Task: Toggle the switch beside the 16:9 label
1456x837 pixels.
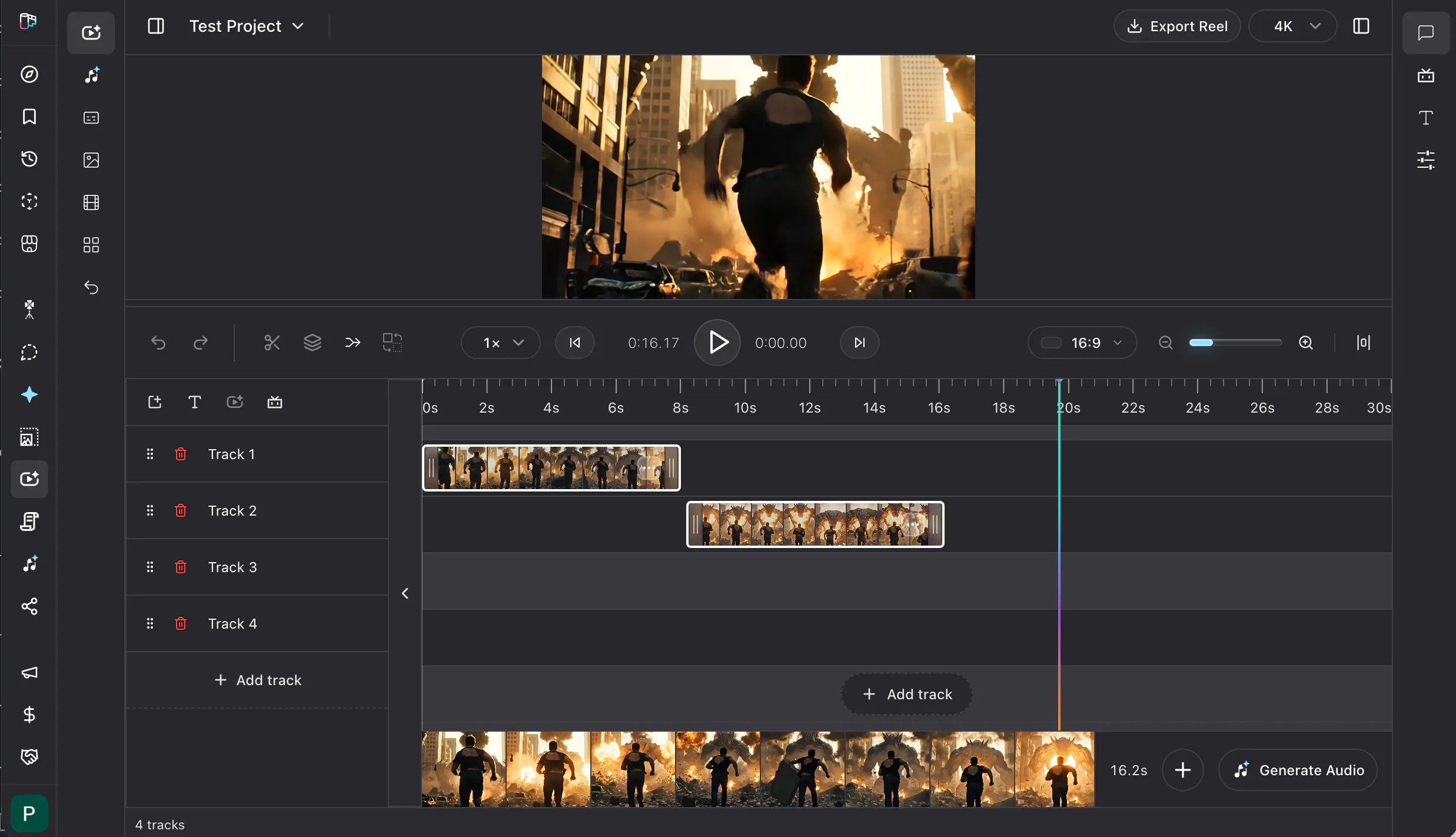Action: coord(1051,343)
